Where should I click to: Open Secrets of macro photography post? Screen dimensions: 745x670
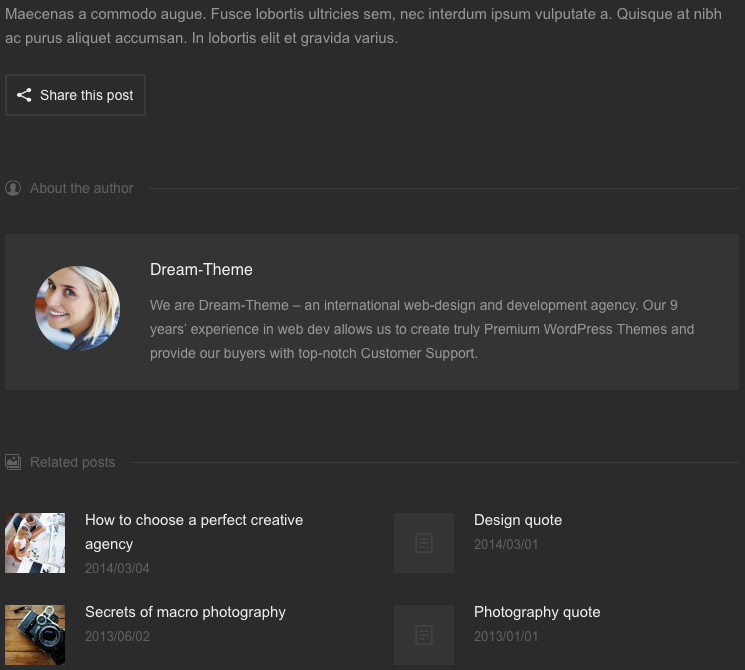pyautogui.click(x=185, y=612)
